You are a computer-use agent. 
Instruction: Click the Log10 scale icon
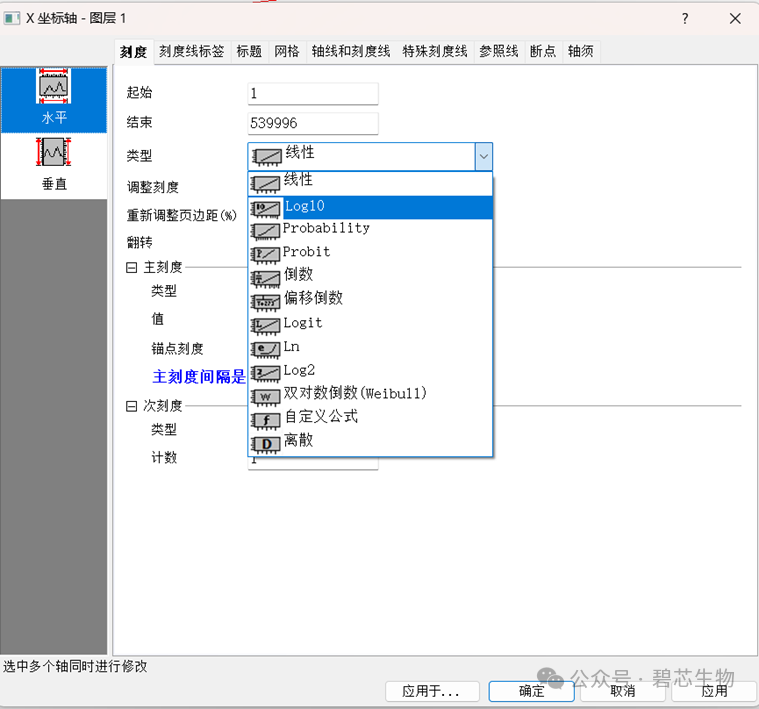click(266, 209)
